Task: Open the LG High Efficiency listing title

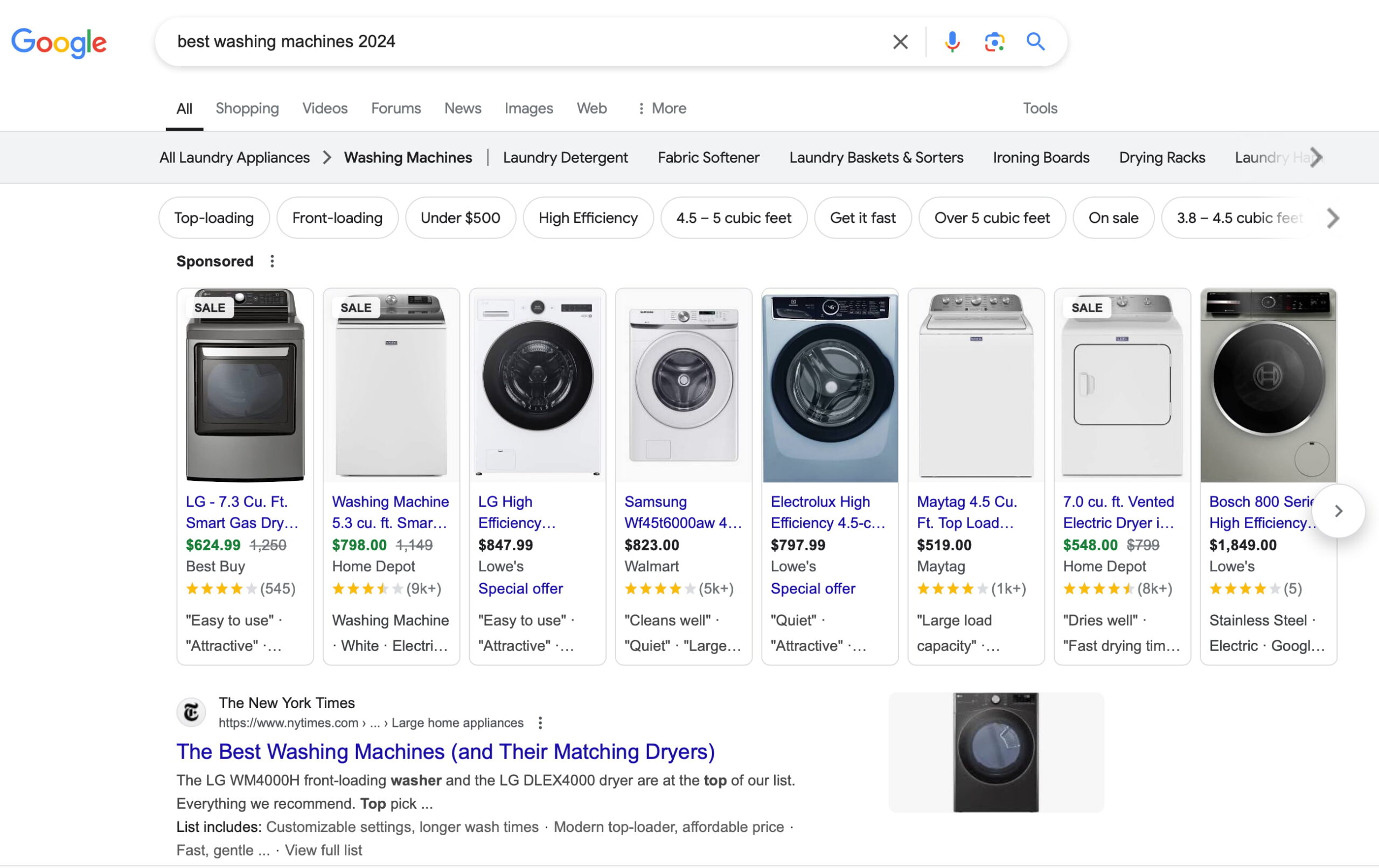Action: tap(517, 512)
